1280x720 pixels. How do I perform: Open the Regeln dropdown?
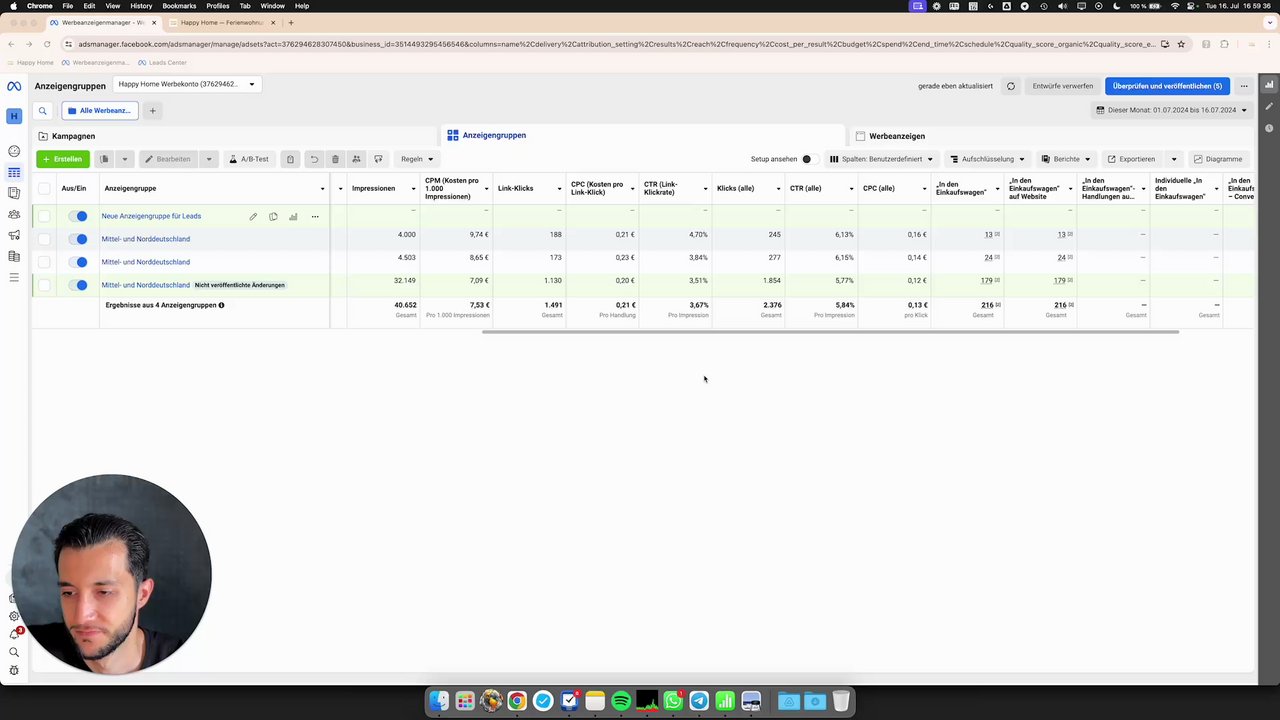[x=417, y=159]
